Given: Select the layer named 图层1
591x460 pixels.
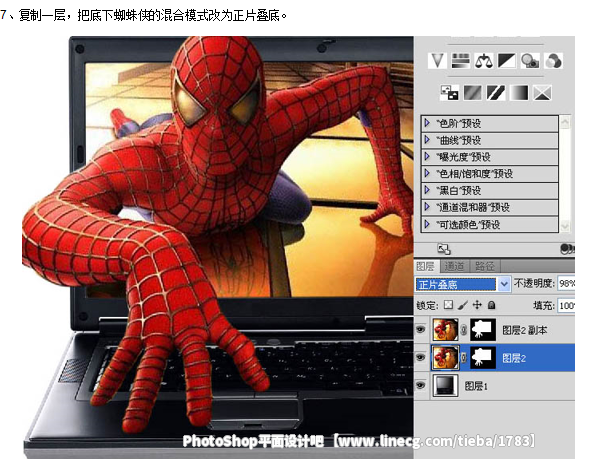Looking at the screenshot, I should pyautogui.click(x=476, y=386).
